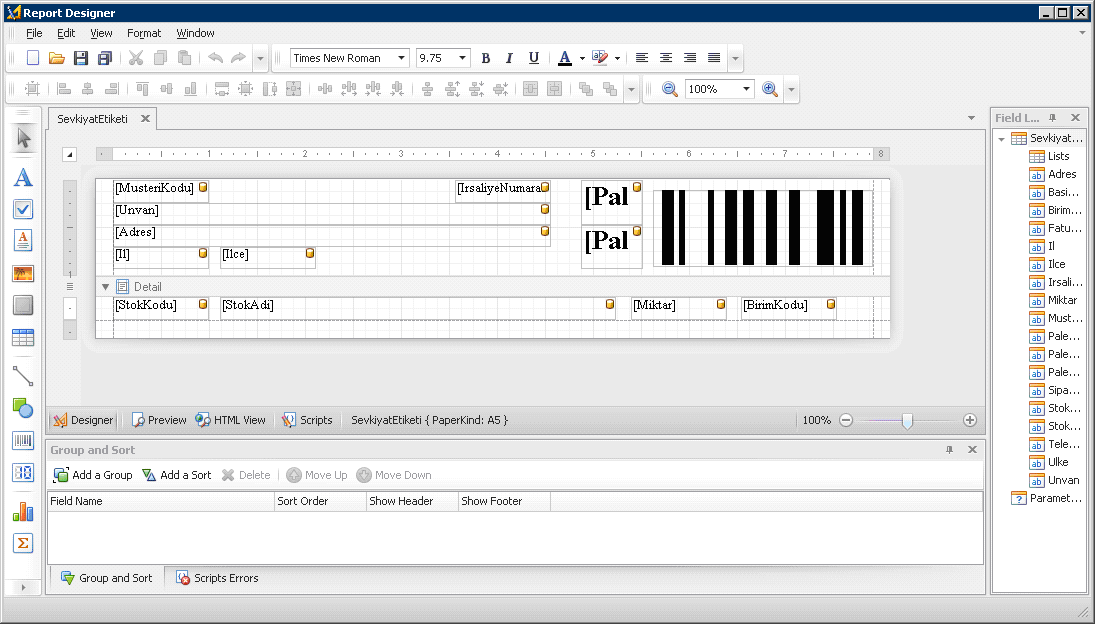Open the Scripts Errors tab
1095x624 pixels.
[x=217, y=578]
